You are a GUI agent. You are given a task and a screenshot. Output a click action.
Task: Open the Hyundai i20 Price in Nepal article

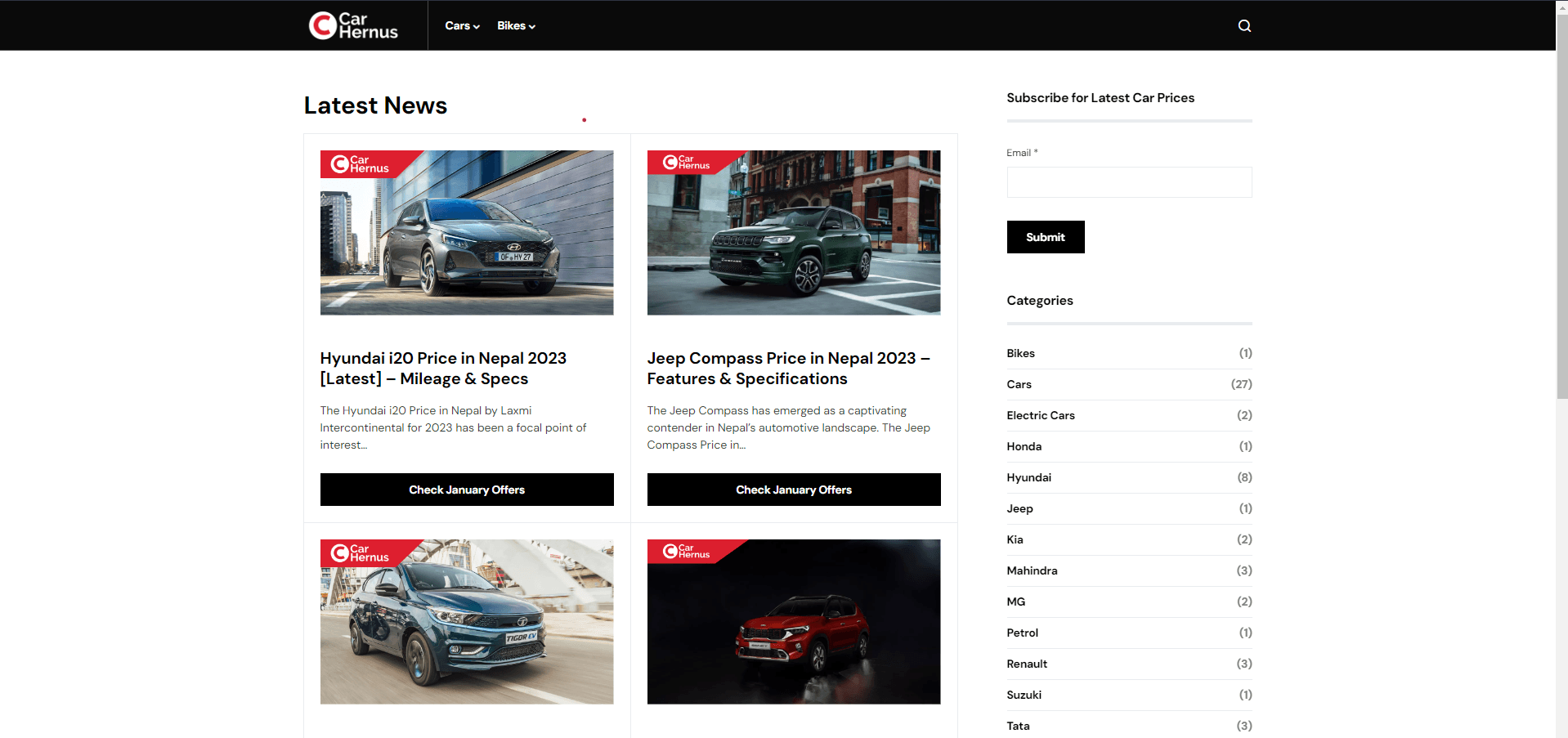tap(442, 368)
